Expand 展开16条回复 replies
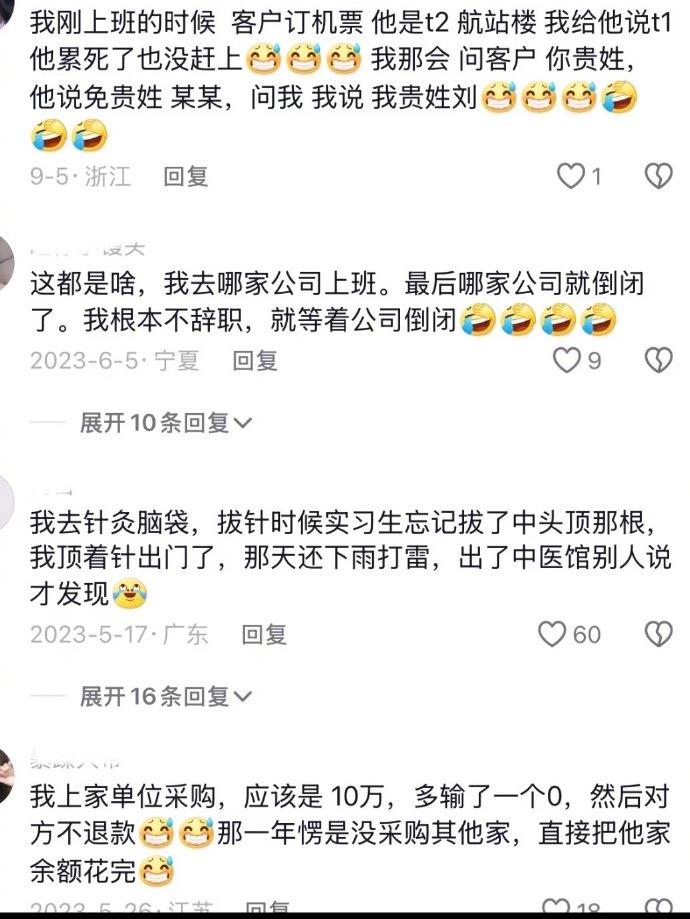690x919 pixels. pos(166,696)
